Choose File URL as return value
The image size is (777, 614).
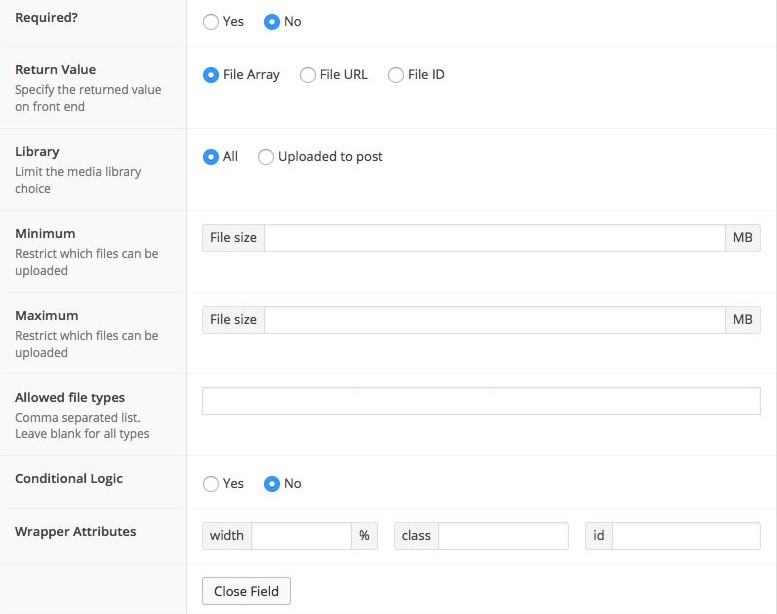(x=308, y=75)
